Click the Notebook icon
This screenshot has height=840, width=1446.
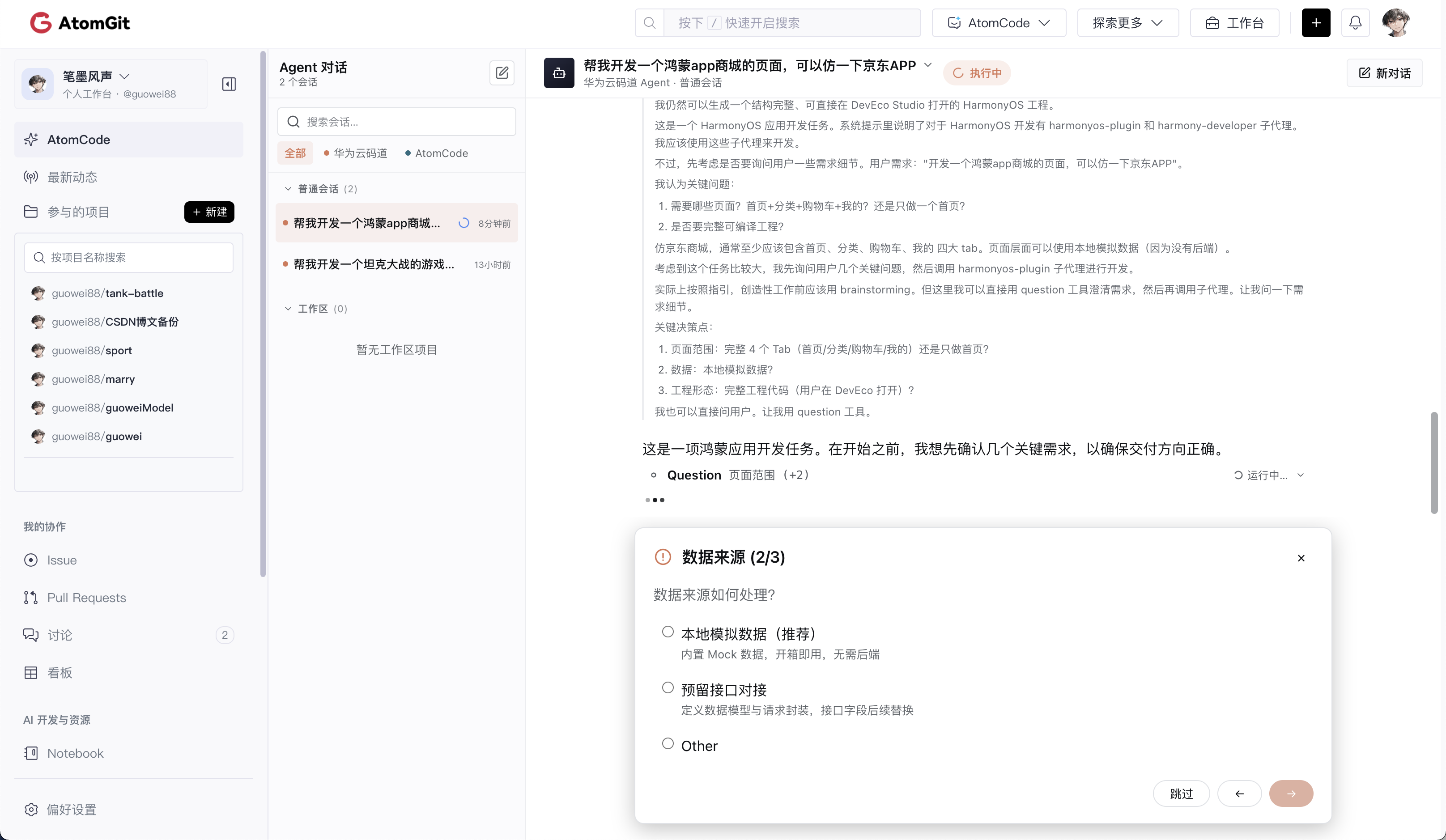[31, 753]
